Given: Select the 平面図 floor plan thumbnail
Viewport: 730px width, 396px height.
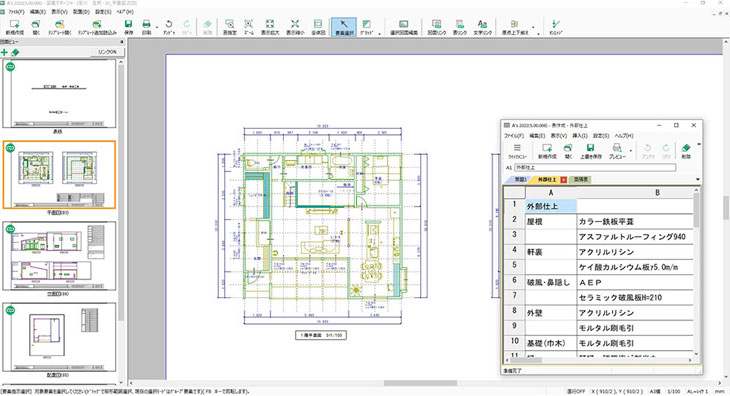Looking at the screenshot, I should [x=59, y=175].
